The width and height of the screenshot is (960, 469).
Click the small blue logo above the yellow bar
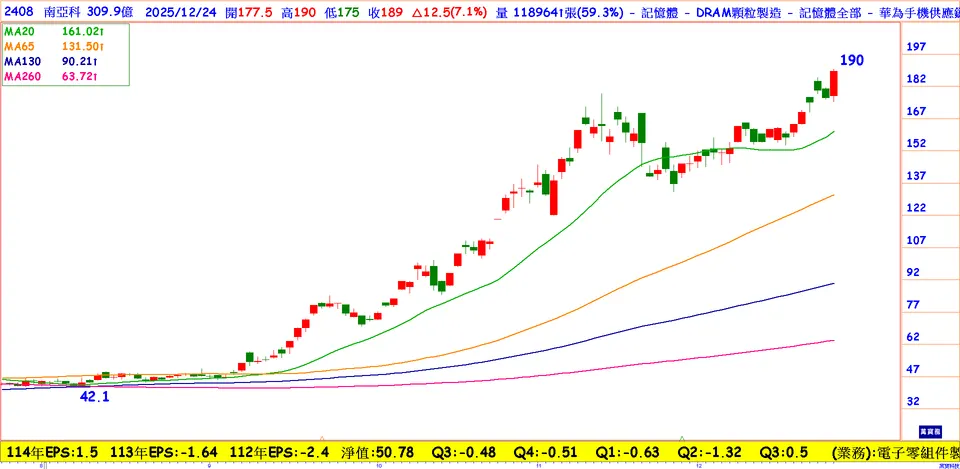(x=929, y=431)
